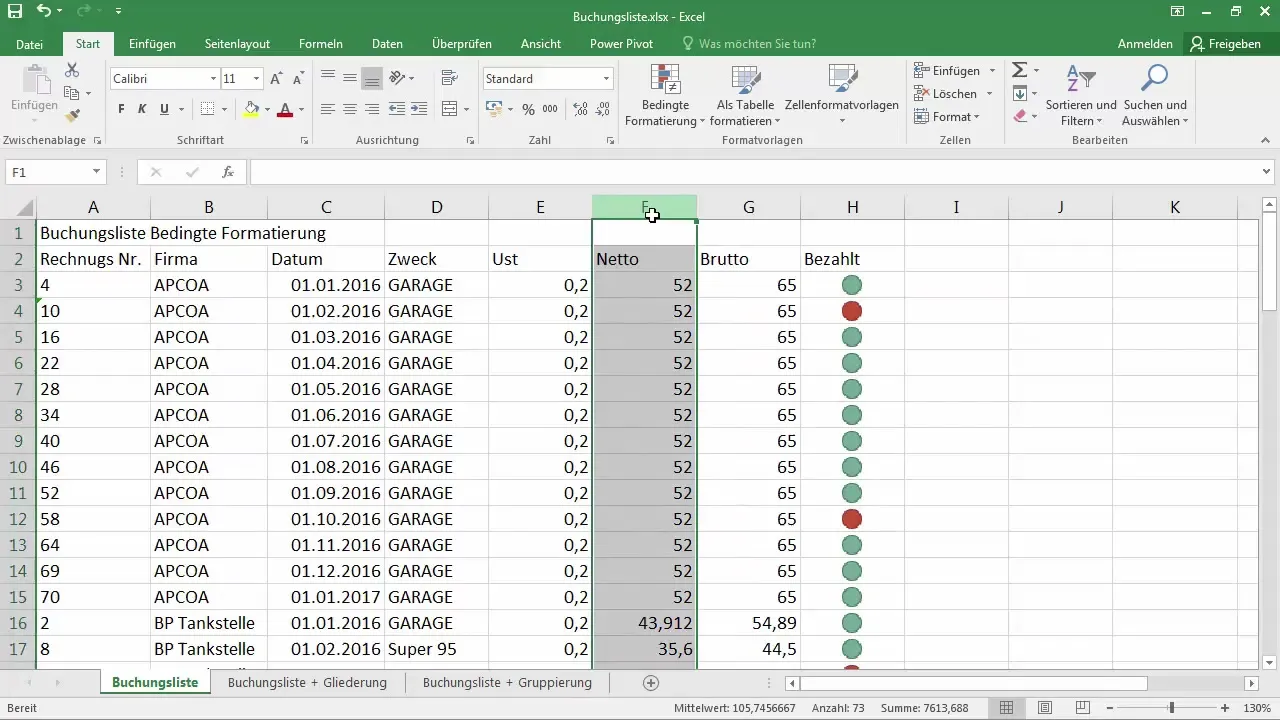
Task: Open the Calibri font name dropdown
Action: pos(213,78)
